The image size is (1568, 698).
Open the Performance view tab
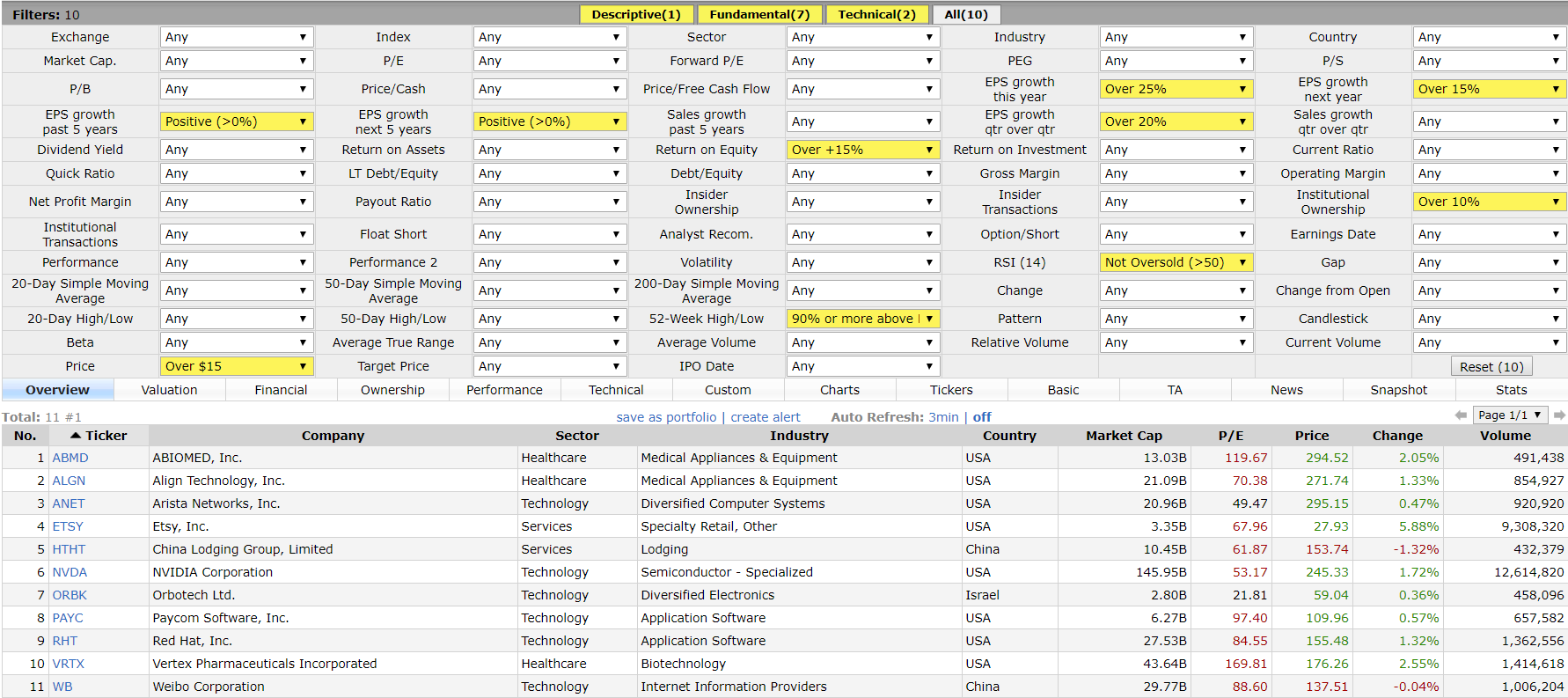504,390
